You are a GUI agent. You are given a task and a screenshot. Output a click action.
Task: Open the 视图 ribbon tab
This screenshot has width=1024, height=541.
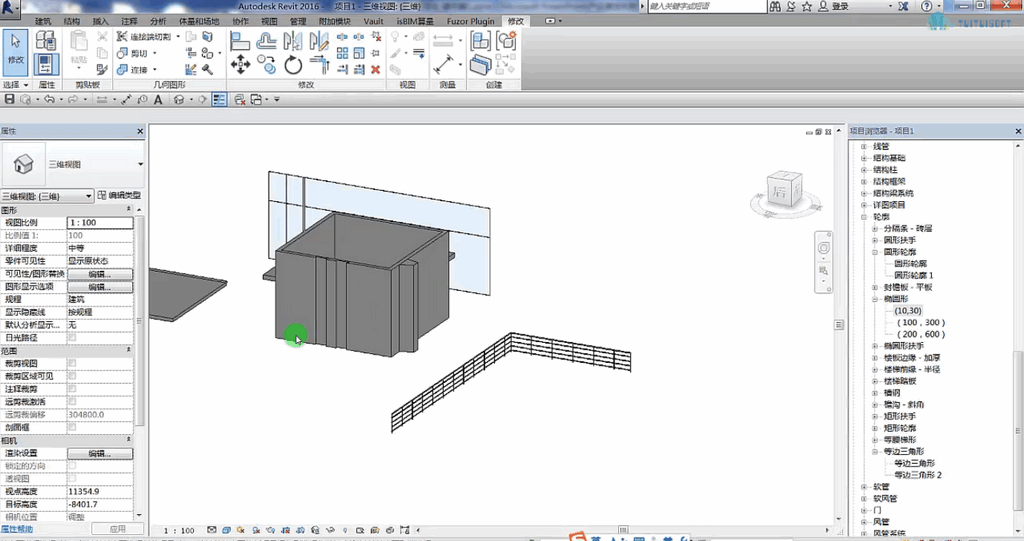(x=269, y=22)
